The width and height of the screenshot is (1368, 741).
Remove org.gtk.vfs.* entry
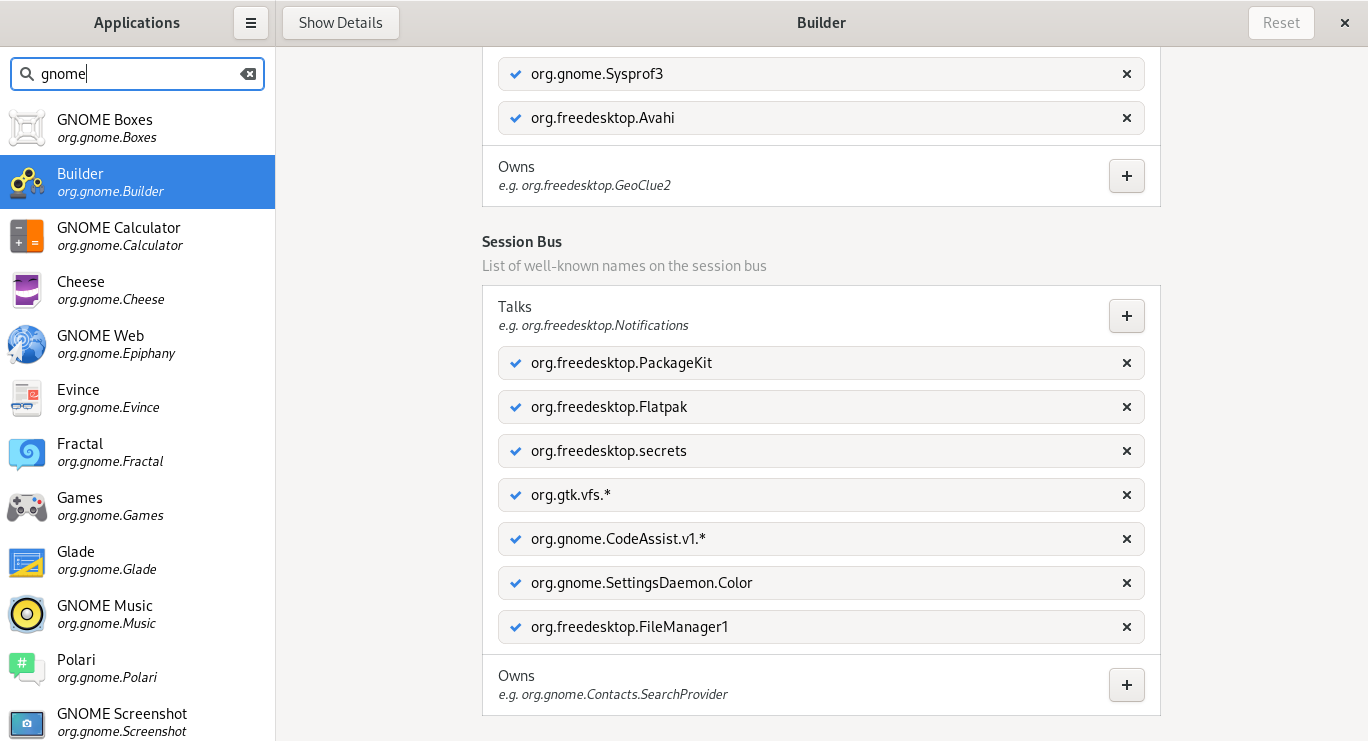[1127, 495]
